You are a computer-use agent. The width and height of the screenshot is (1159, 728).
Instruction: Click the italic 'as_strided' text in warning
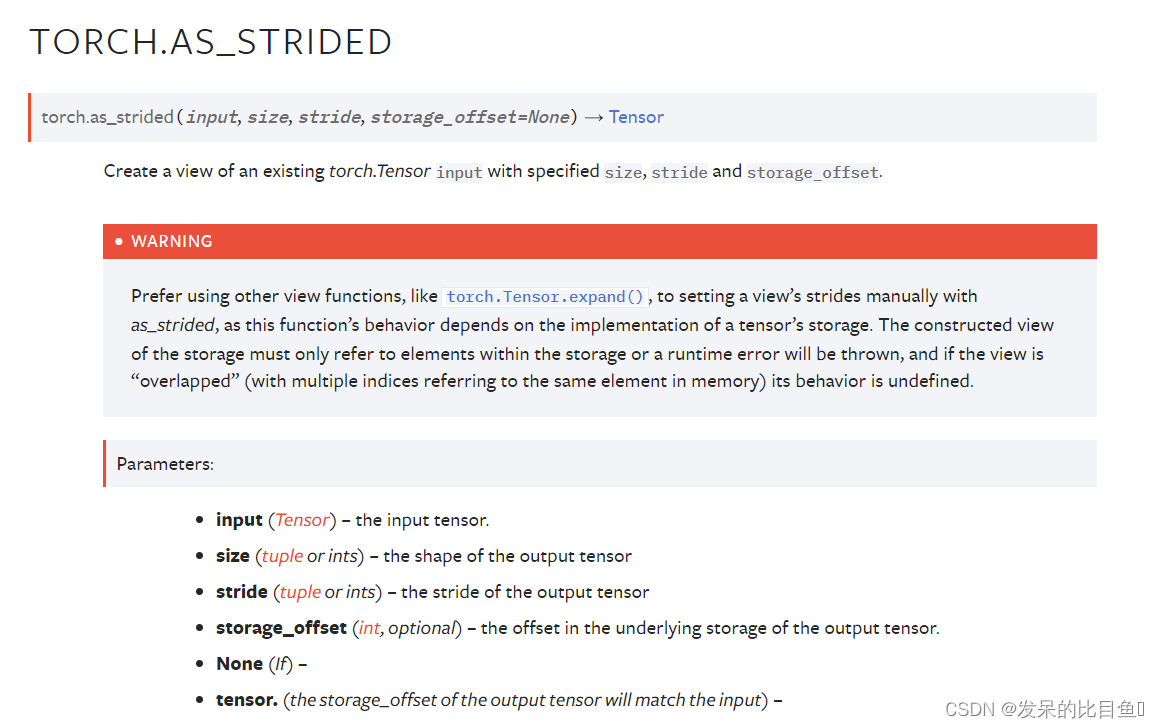coord(173,325)
